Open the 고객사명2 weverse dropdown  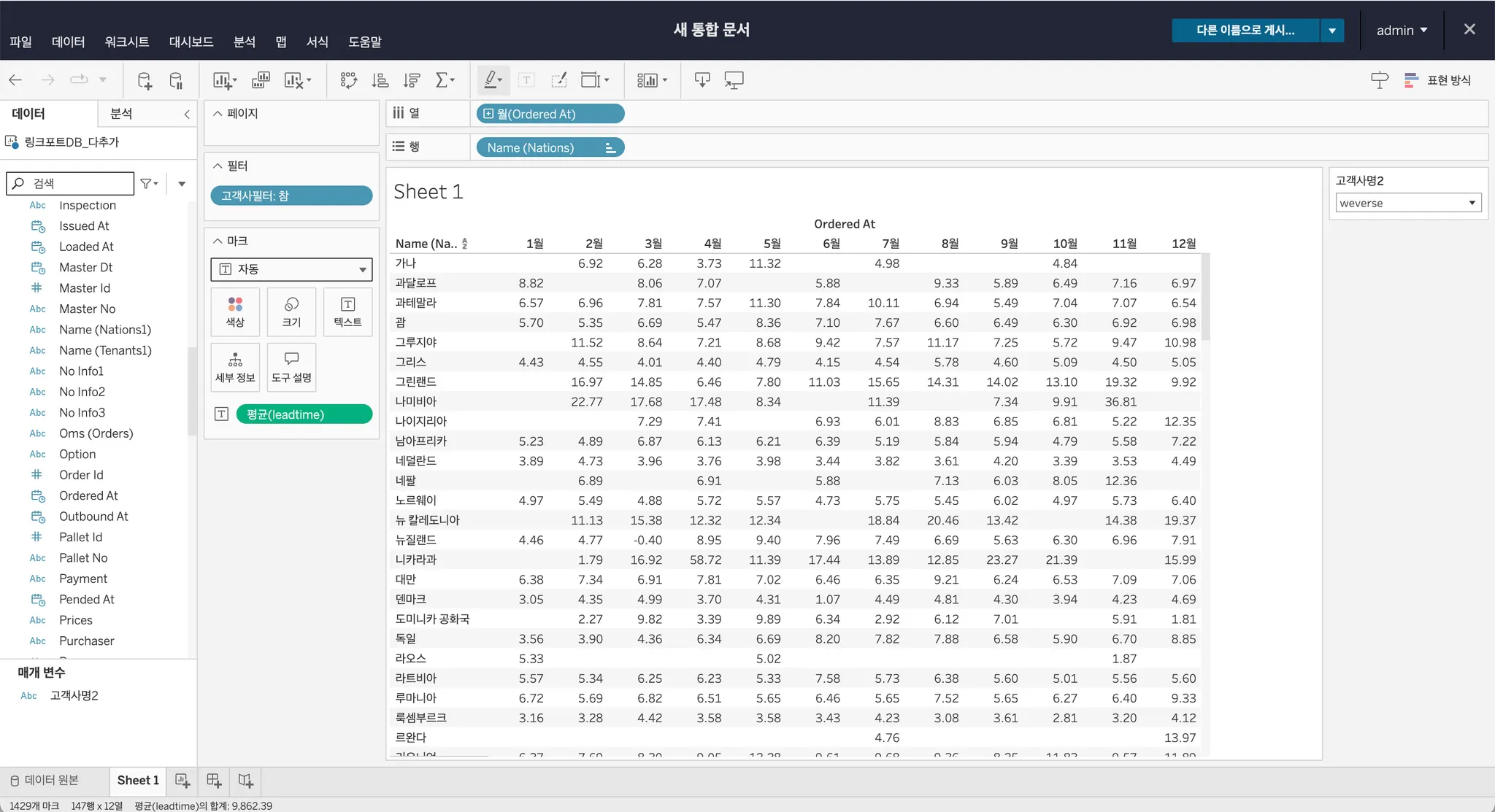tap(1407, 203)
